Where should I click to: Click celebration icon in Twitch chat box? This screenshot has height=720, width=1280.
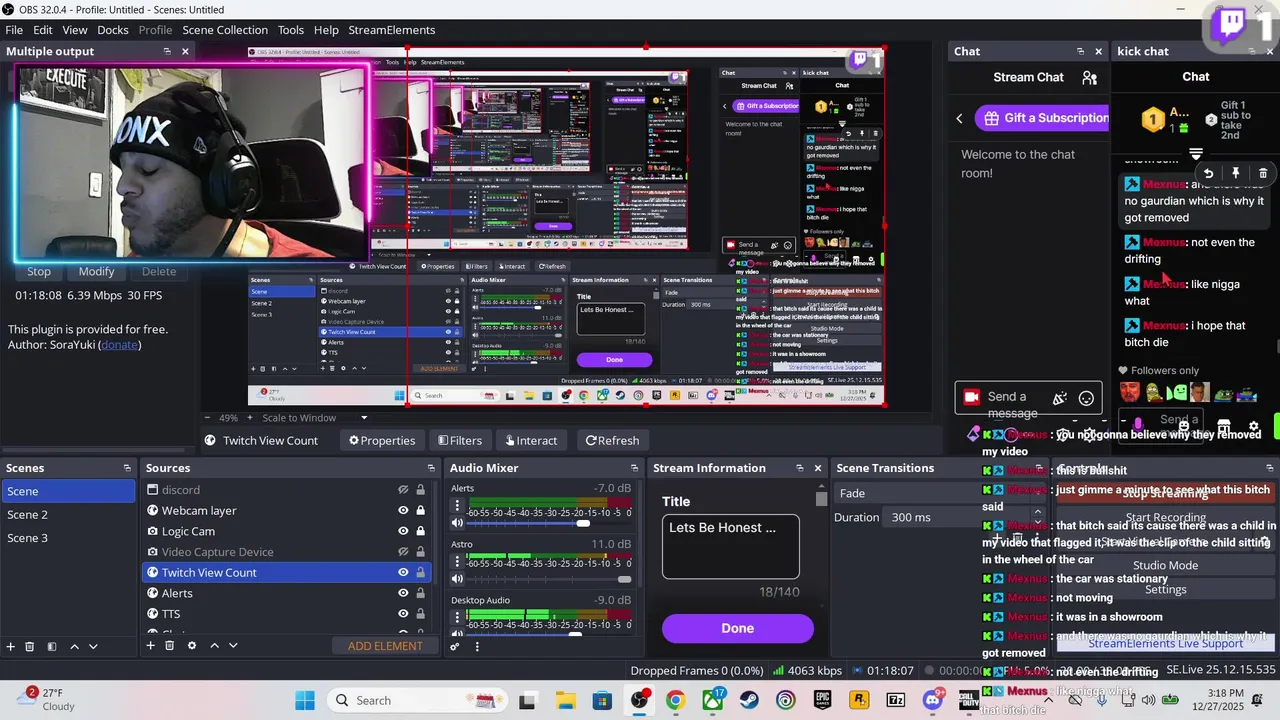click(x=1060, y=398)
